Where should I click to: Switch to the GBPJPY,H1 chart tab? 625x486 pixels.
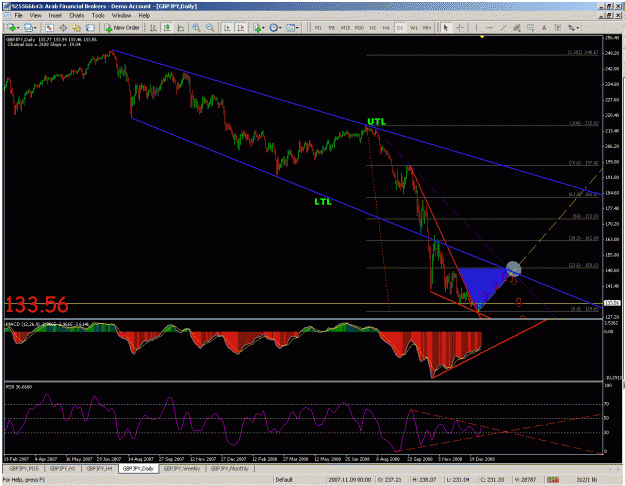coord(62,469)
